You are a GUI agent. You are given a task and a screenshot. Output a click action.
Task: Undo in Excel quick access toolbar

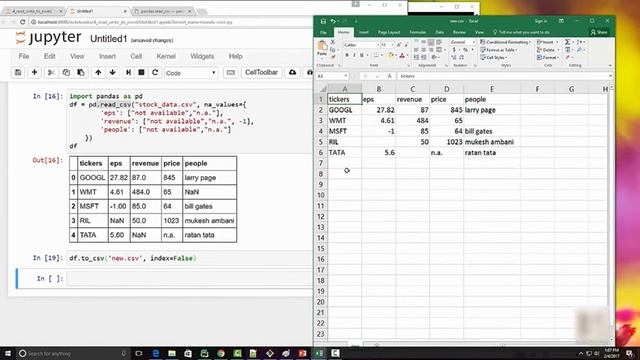tap(333, 21)
